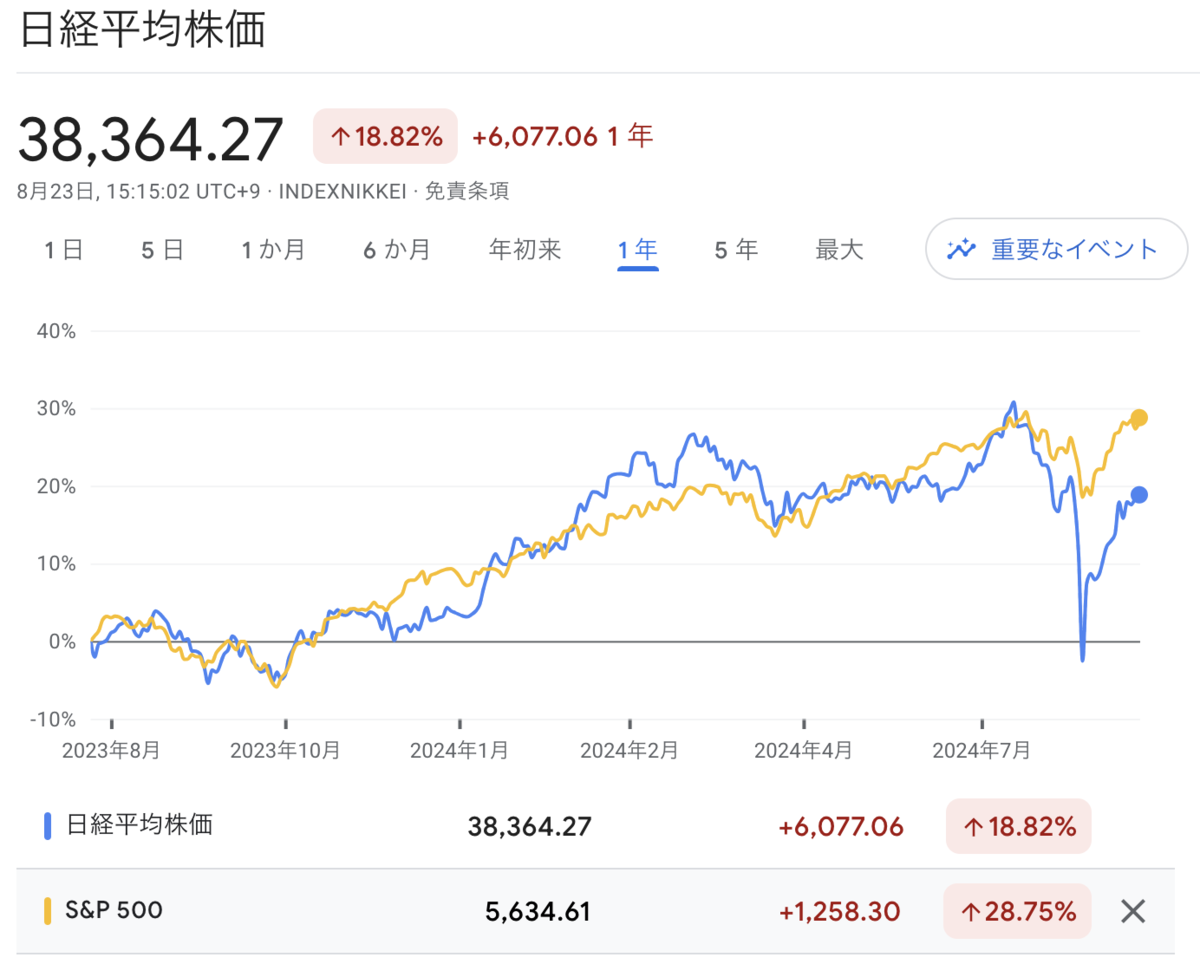Select the 1年 range tab
Screen dimensions: 1200x964
637,250
